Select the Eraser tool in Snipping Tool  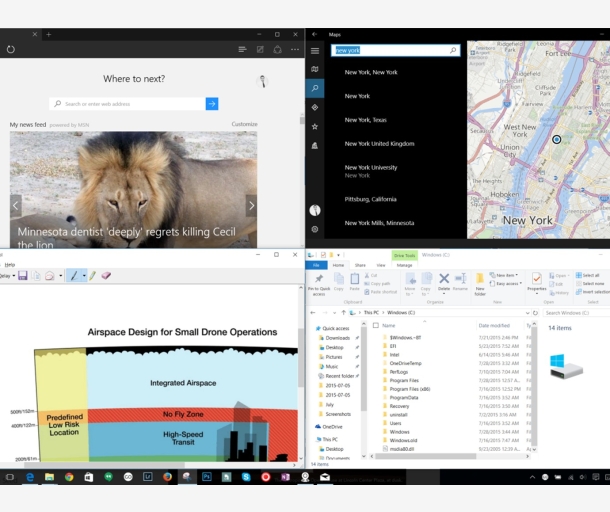coord(106,276)
